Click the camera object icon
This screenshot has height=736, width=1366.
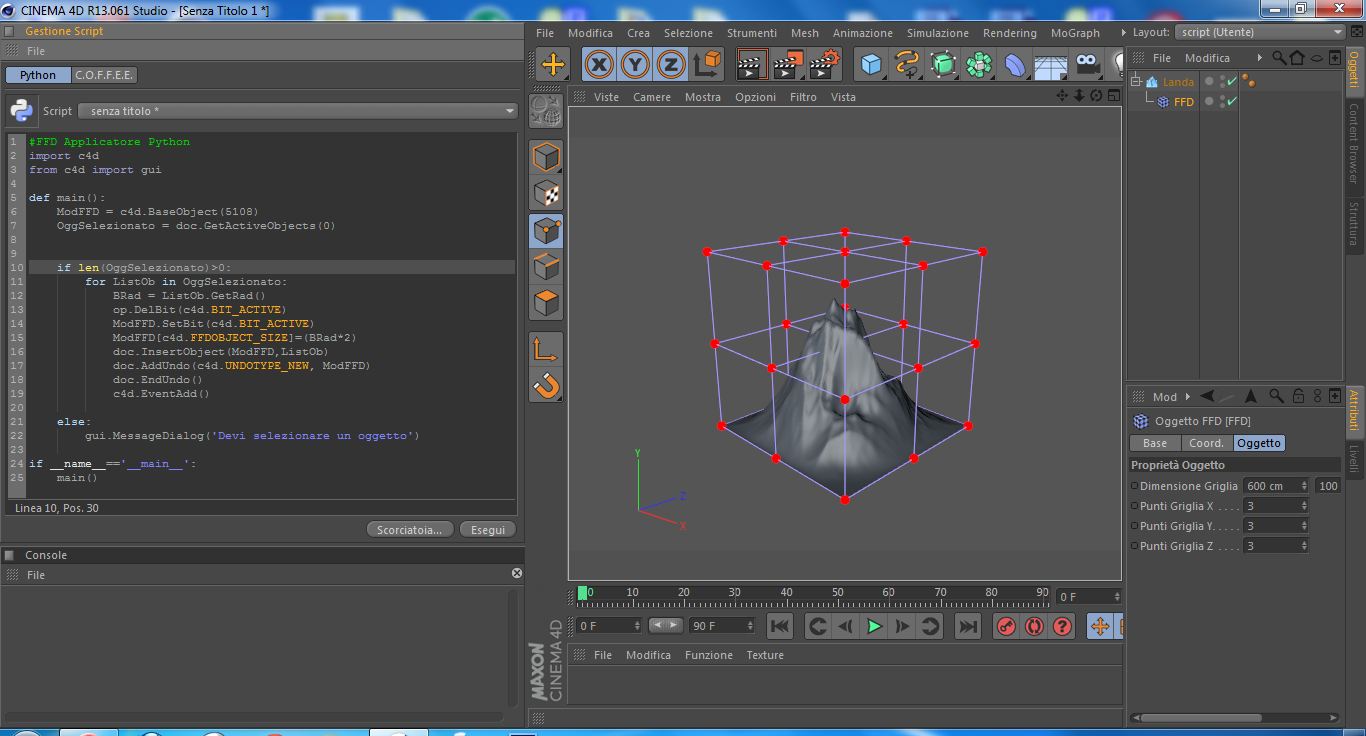click(x=1087, y=65)
